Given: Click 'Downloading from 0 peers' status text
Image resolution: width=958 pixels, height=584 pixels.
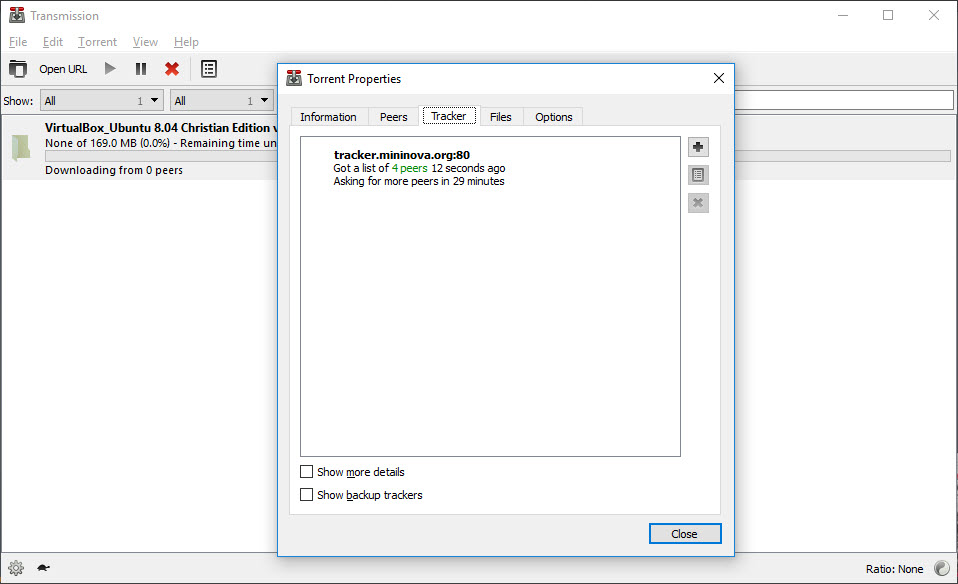Looking at the screenshot, I should pos(114,170).
